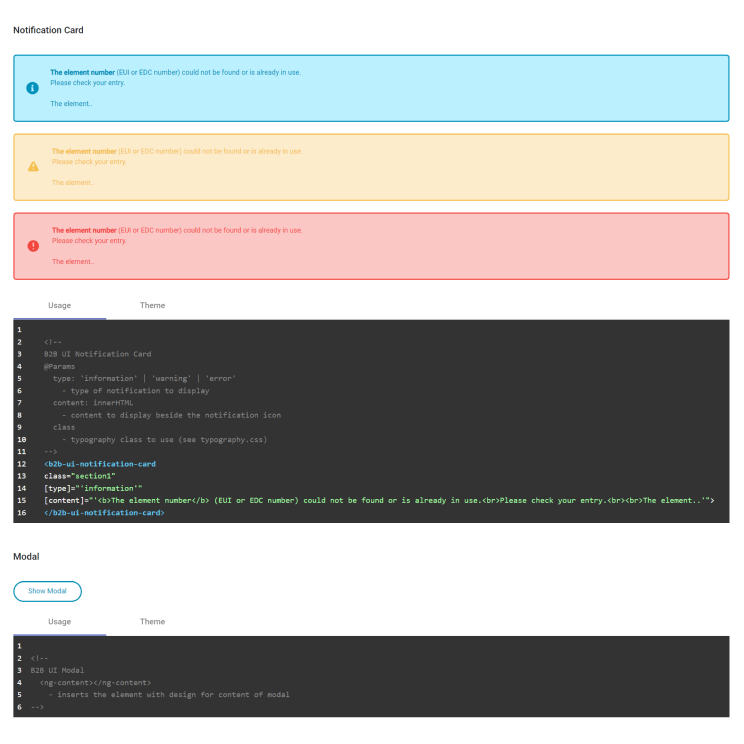The height and width of the screenshot is (744, 744).
Task: Click the Modal section heading
Action: tap(26, 555)
